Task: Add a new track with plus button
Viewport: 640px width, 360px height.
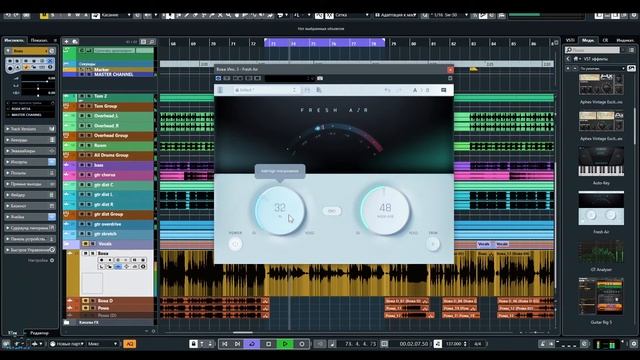Action: [67, 42]
